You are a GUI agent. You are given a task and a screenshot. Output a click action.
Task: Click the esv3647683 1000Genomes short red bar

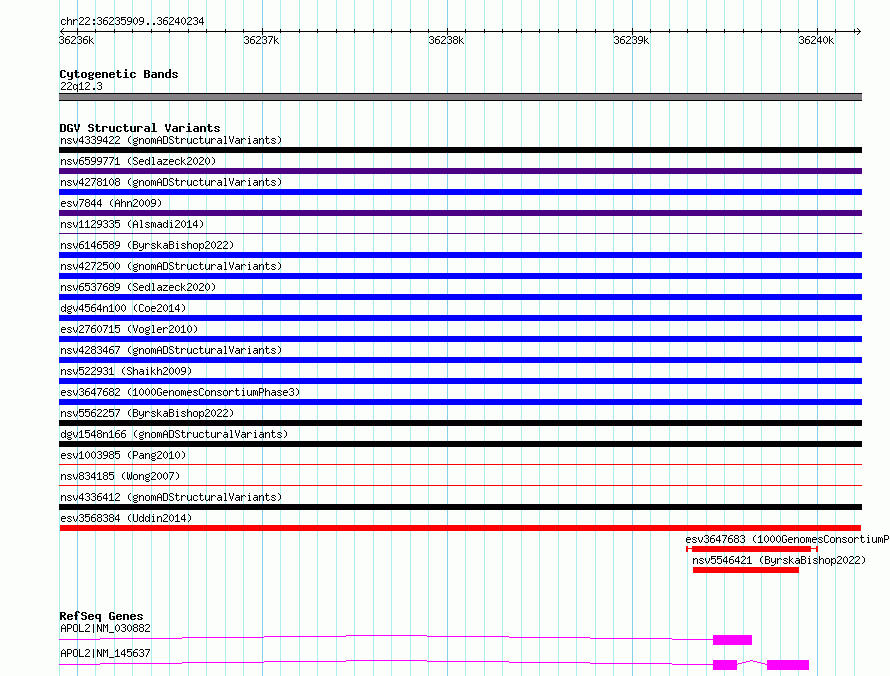(751, 549)
